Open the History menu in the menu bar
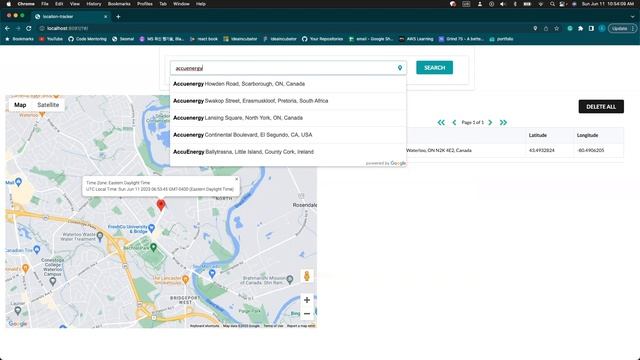640x360 pixels. tap(93, 4)
